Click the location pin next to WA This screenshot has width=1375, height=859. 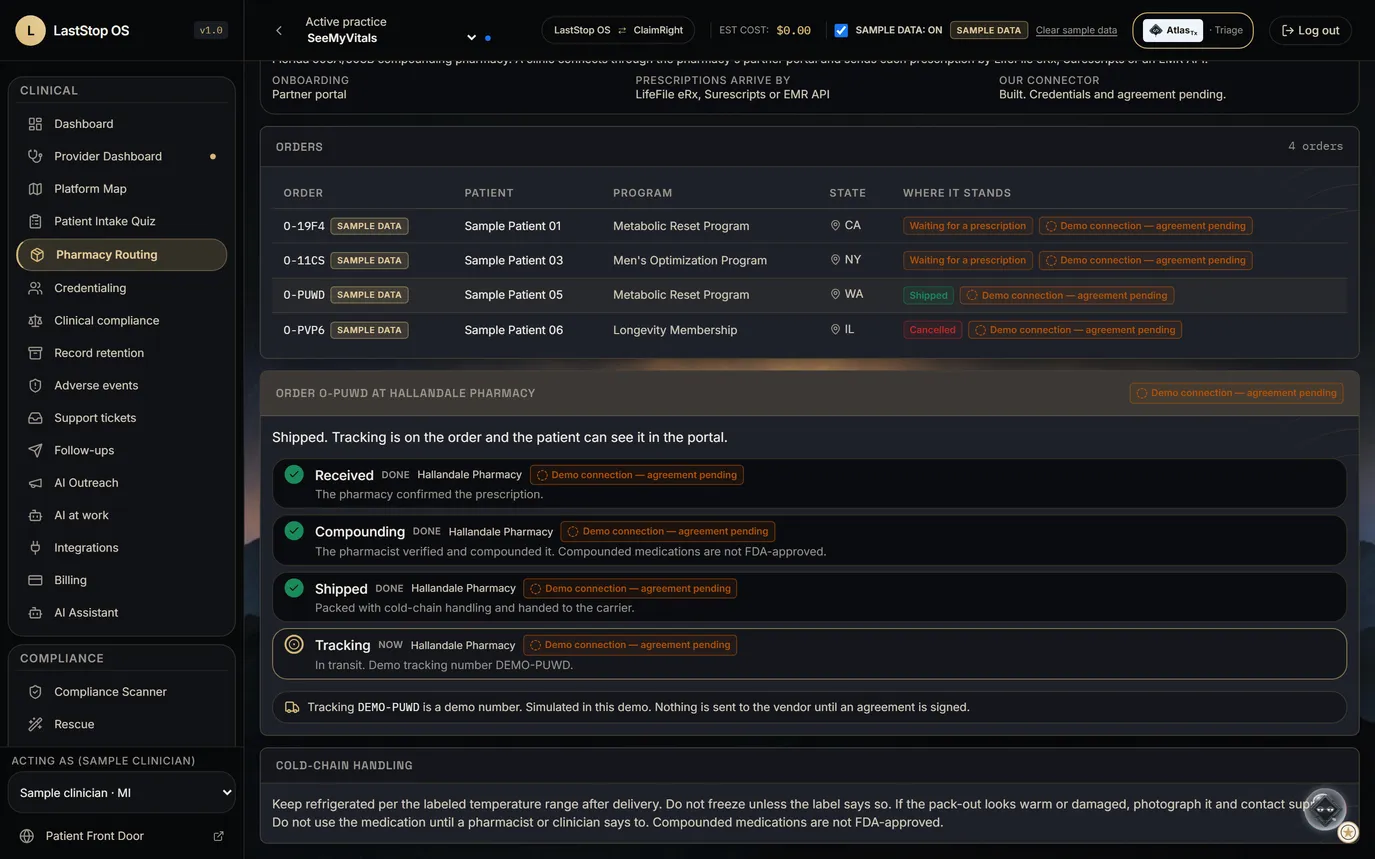click(x=835, y=294)
